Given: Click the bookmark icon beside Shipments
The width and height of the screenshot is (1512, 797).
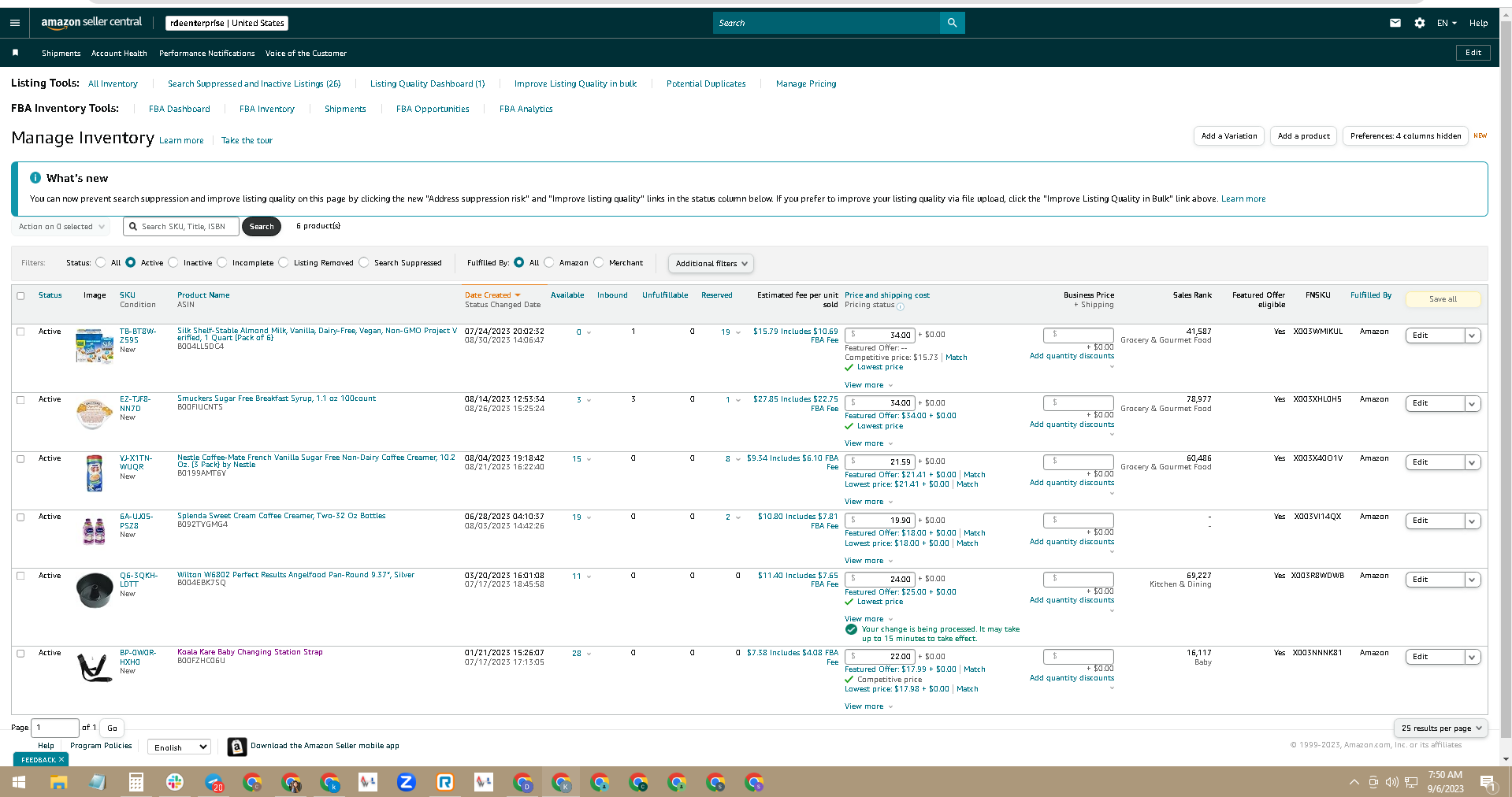Looking at the screenshot, I should (x=16, y=53).
